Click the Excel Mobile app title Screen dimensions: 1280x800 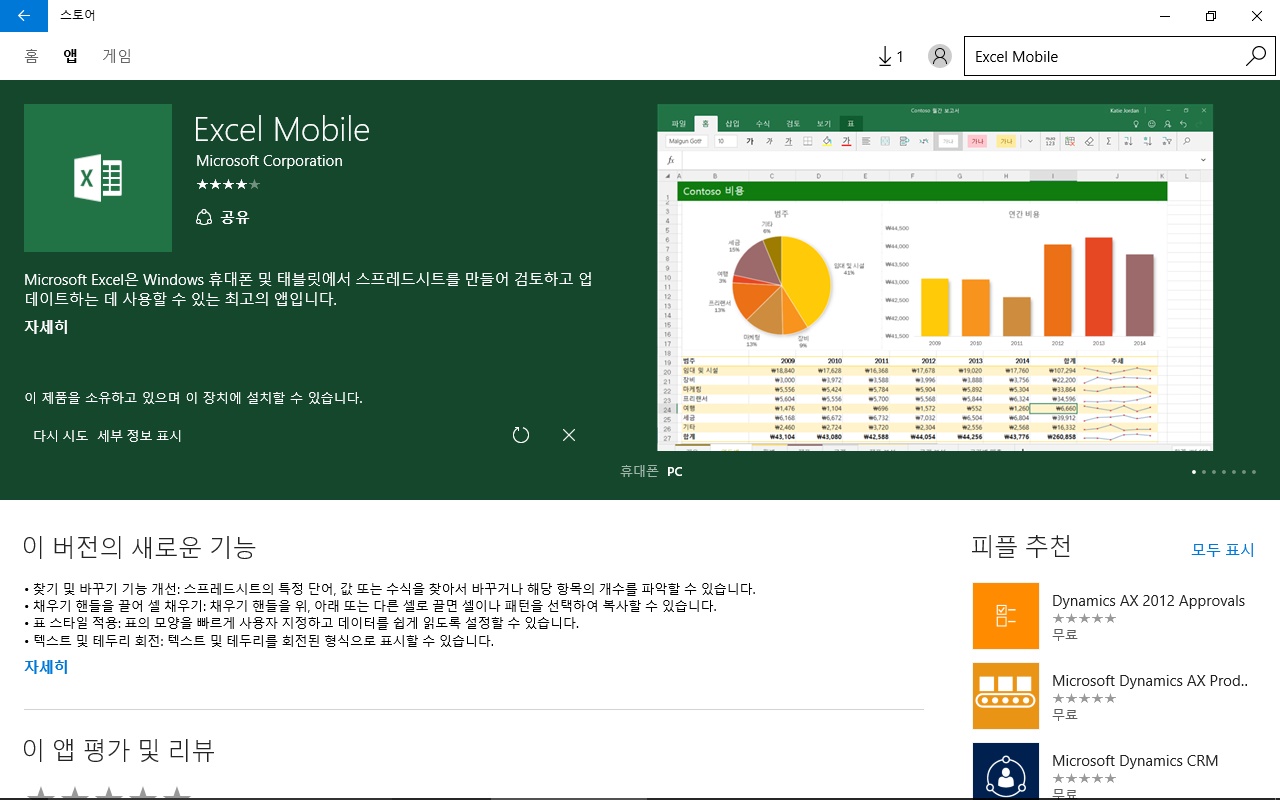282,129
